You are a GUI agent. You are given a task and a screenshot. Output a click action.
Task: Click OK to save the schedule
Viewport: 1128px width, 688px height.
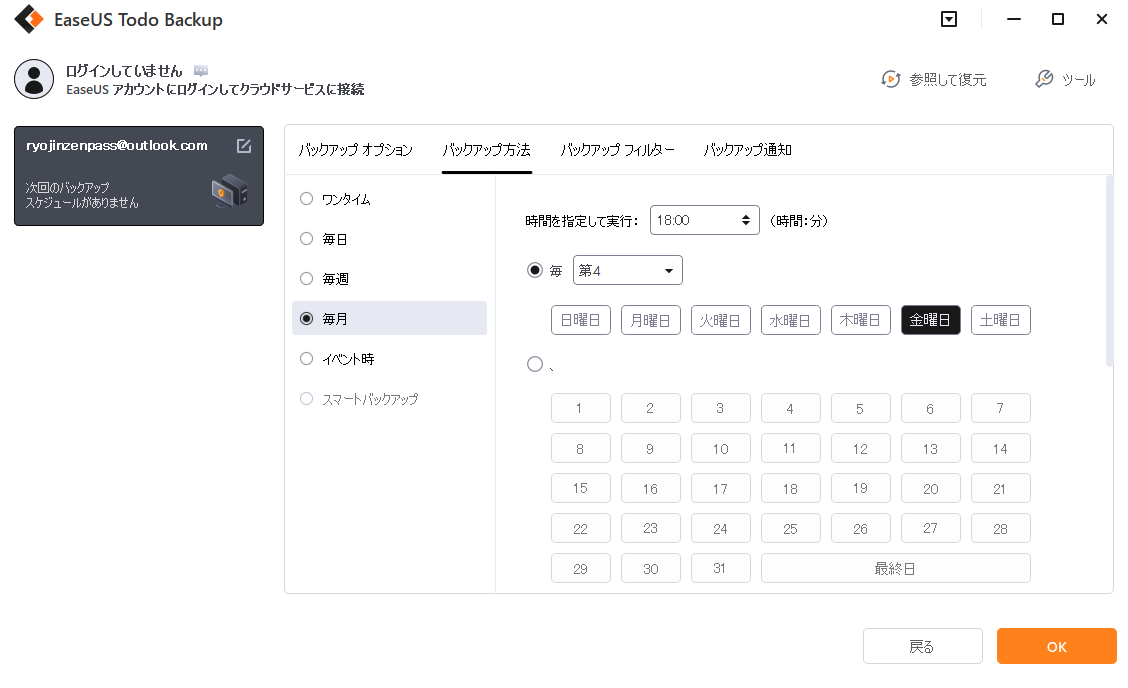coord(1056,646)
